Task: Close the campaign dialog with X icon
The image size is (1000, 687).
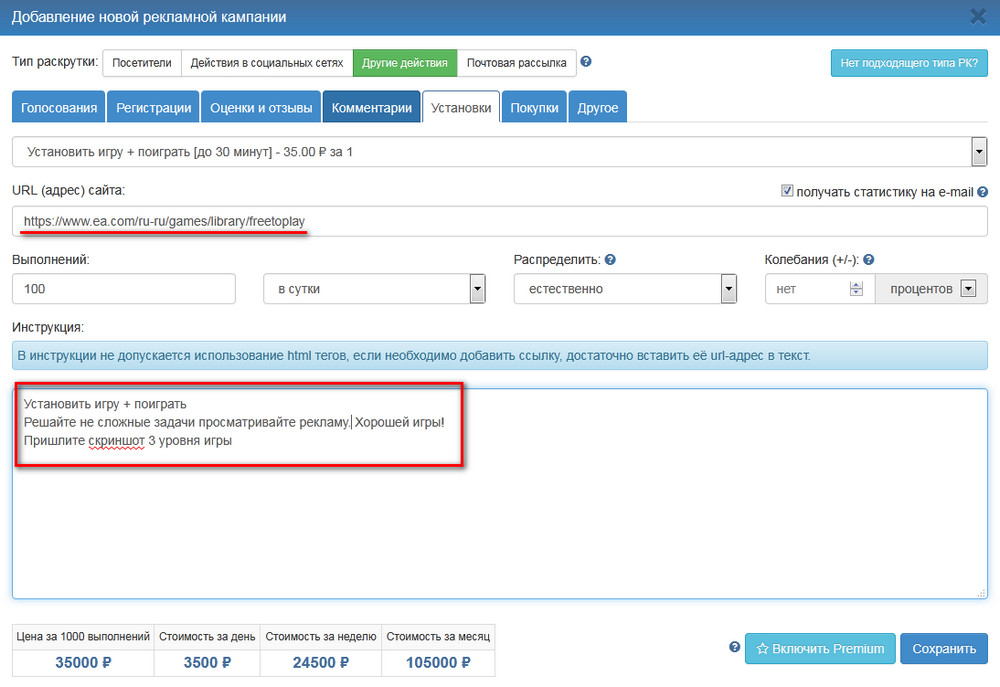Action: pyautogui.click(x=978, y=16)
